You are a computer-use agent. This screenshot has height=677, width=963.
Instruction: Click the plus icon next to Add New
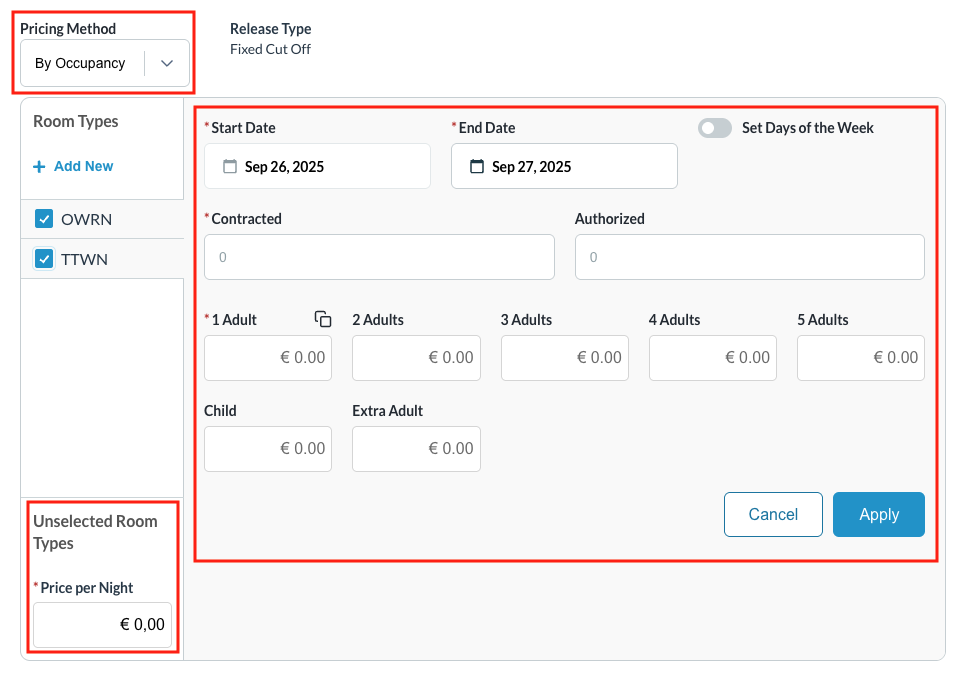pyautogui.click(x=39, y=167)
